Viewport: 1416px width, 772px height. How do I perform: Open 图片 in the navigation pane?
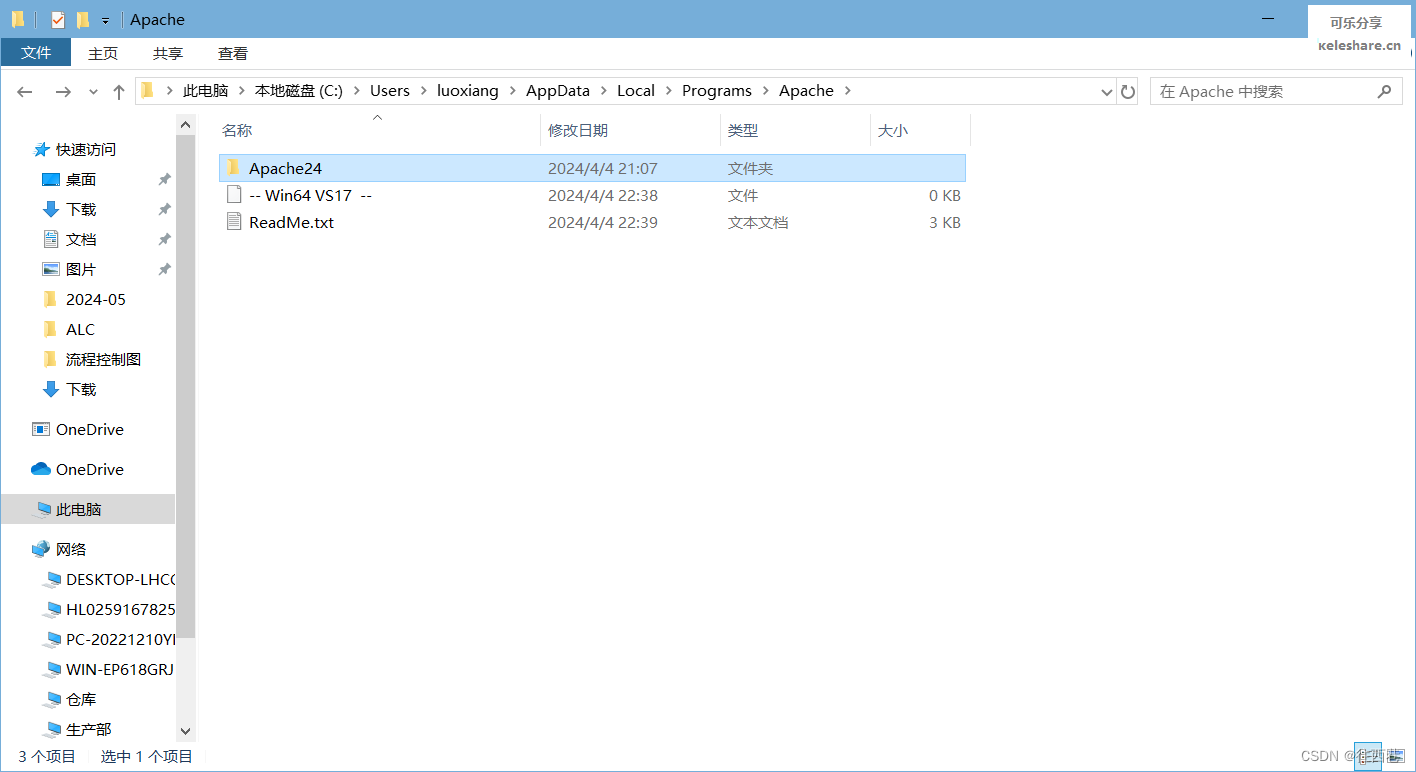(81, 269)
